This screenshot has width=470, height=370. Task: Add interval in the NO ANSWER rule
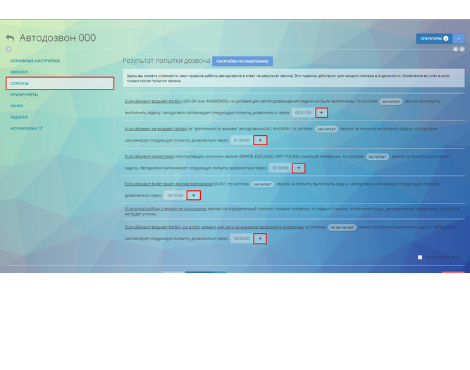tap(260, 140)
